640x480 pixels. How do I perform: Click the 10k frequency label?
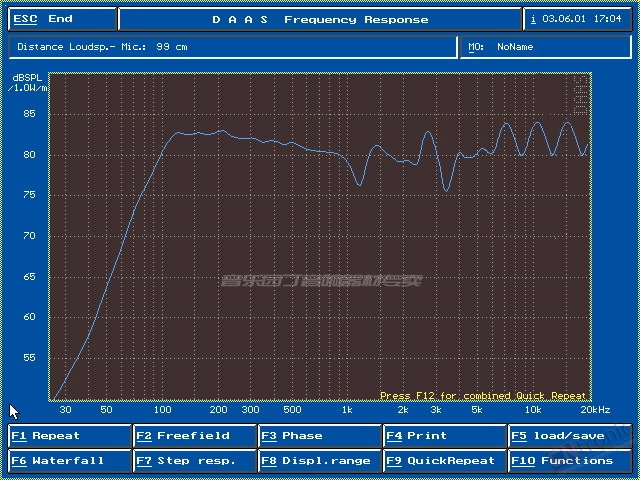[x=533, y=410]
